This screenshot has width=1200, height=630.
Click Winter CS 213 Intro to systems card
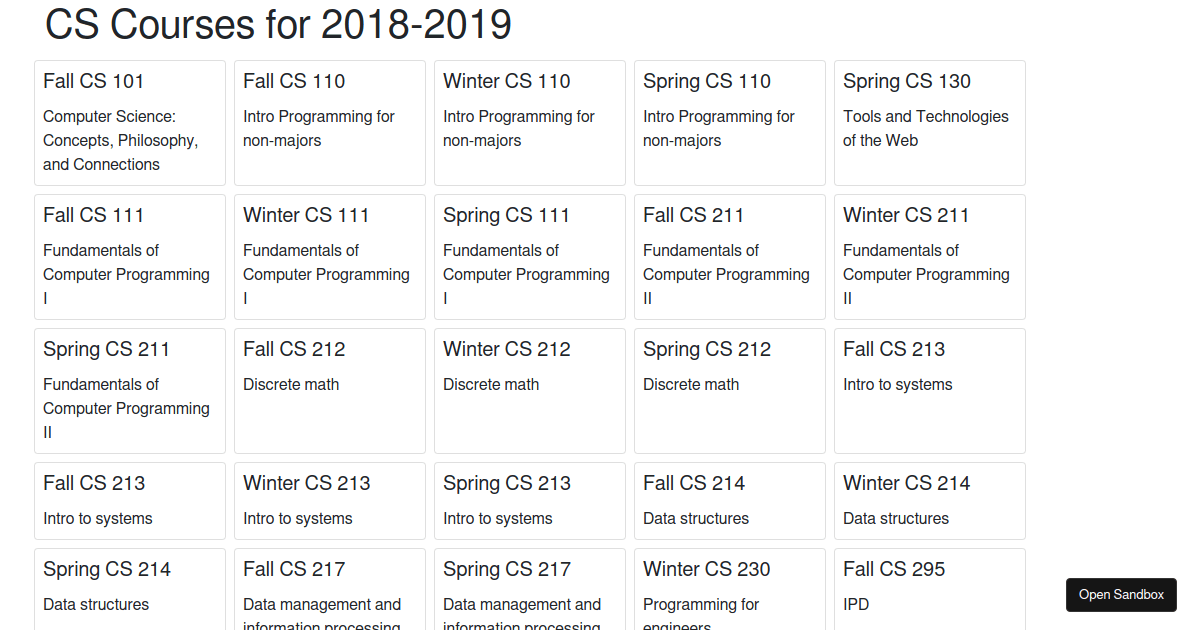pos(330,501)
